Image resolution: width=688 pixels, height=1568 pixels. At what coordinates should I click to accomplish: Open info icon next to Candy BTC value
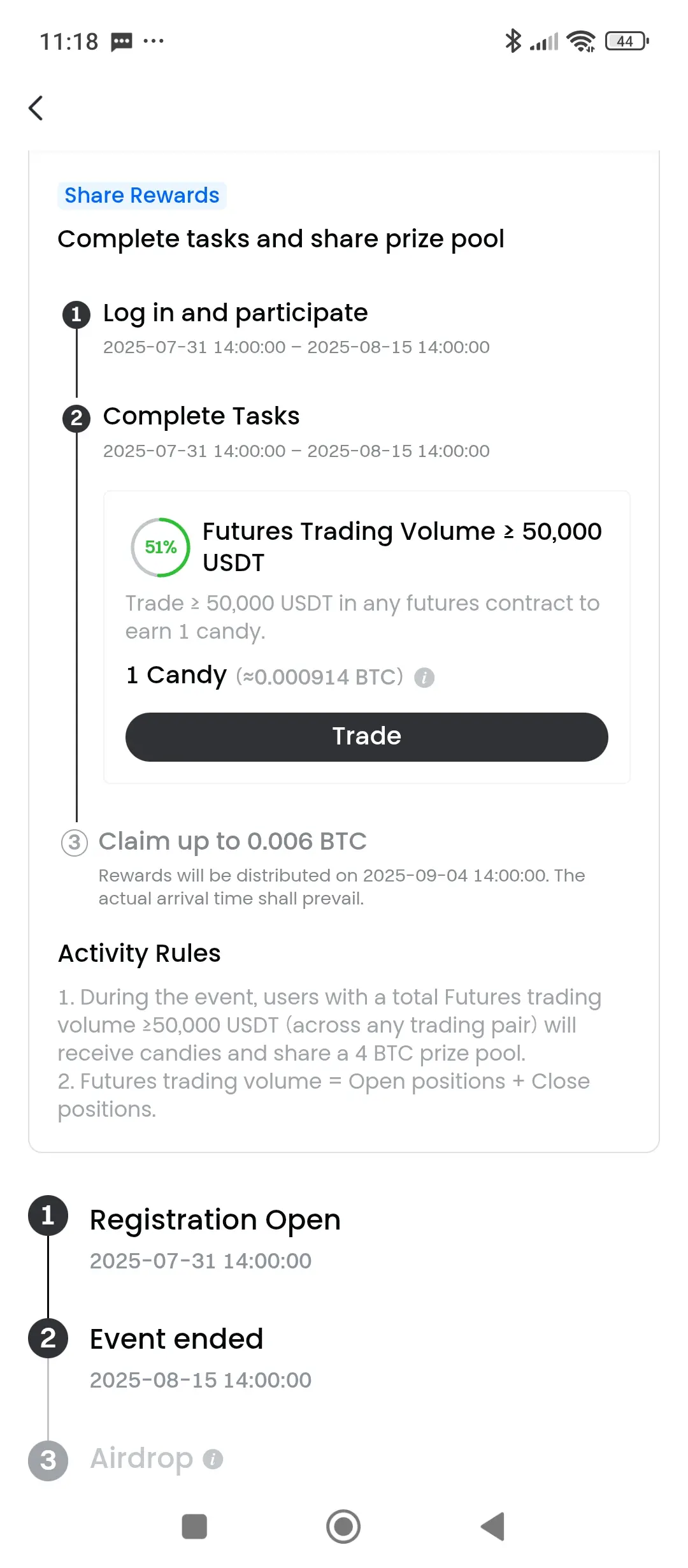pyautogui.click(x=424, y=678)
